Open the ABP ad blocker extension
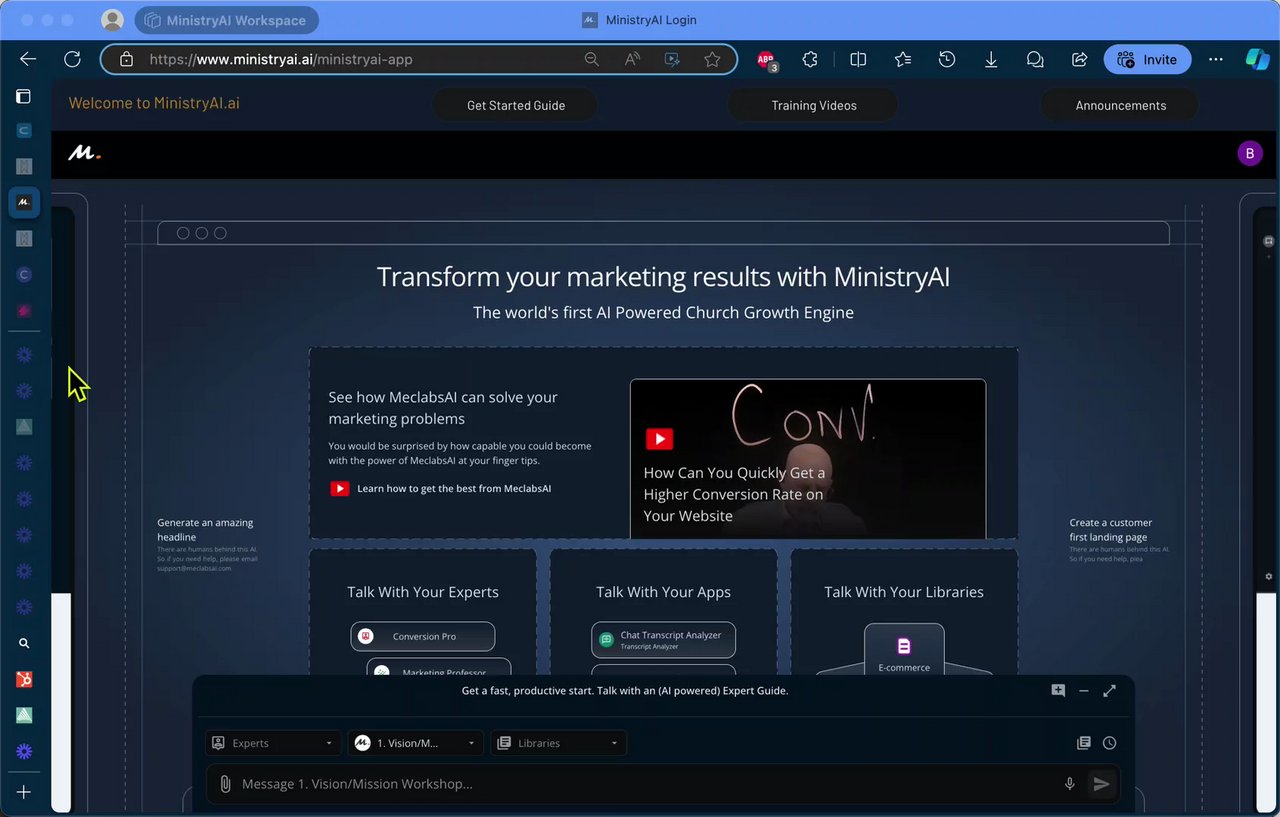The width and height of the screenshot is (1280, 817). pyautogui.click(x=766, y=60)
